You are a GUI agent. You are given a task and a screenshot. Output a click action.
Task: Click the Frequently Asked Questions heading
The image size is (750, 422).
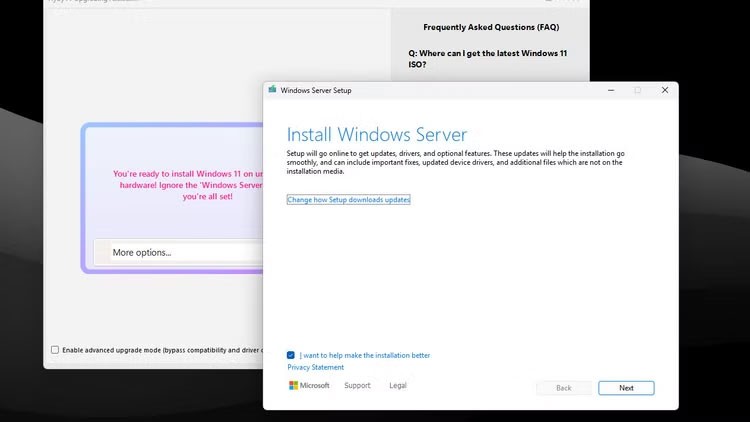click(x=491, y=27)
